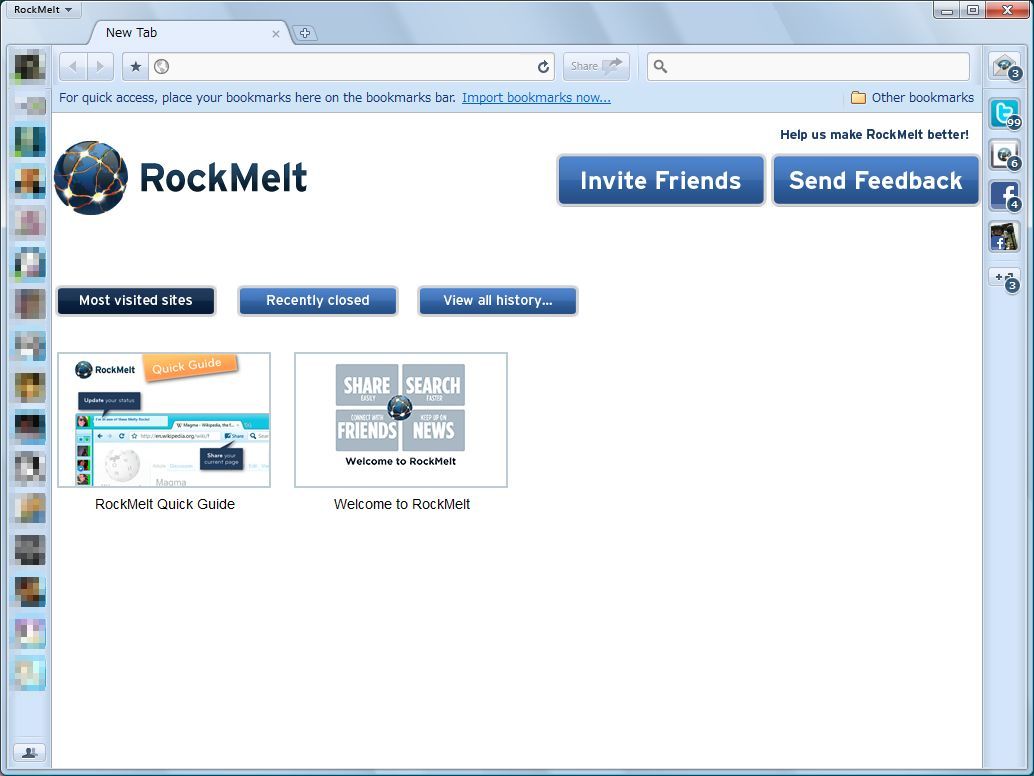Open the envelope notifications icon with badge 3
1034x776 pixels.
coord(1004,67)
